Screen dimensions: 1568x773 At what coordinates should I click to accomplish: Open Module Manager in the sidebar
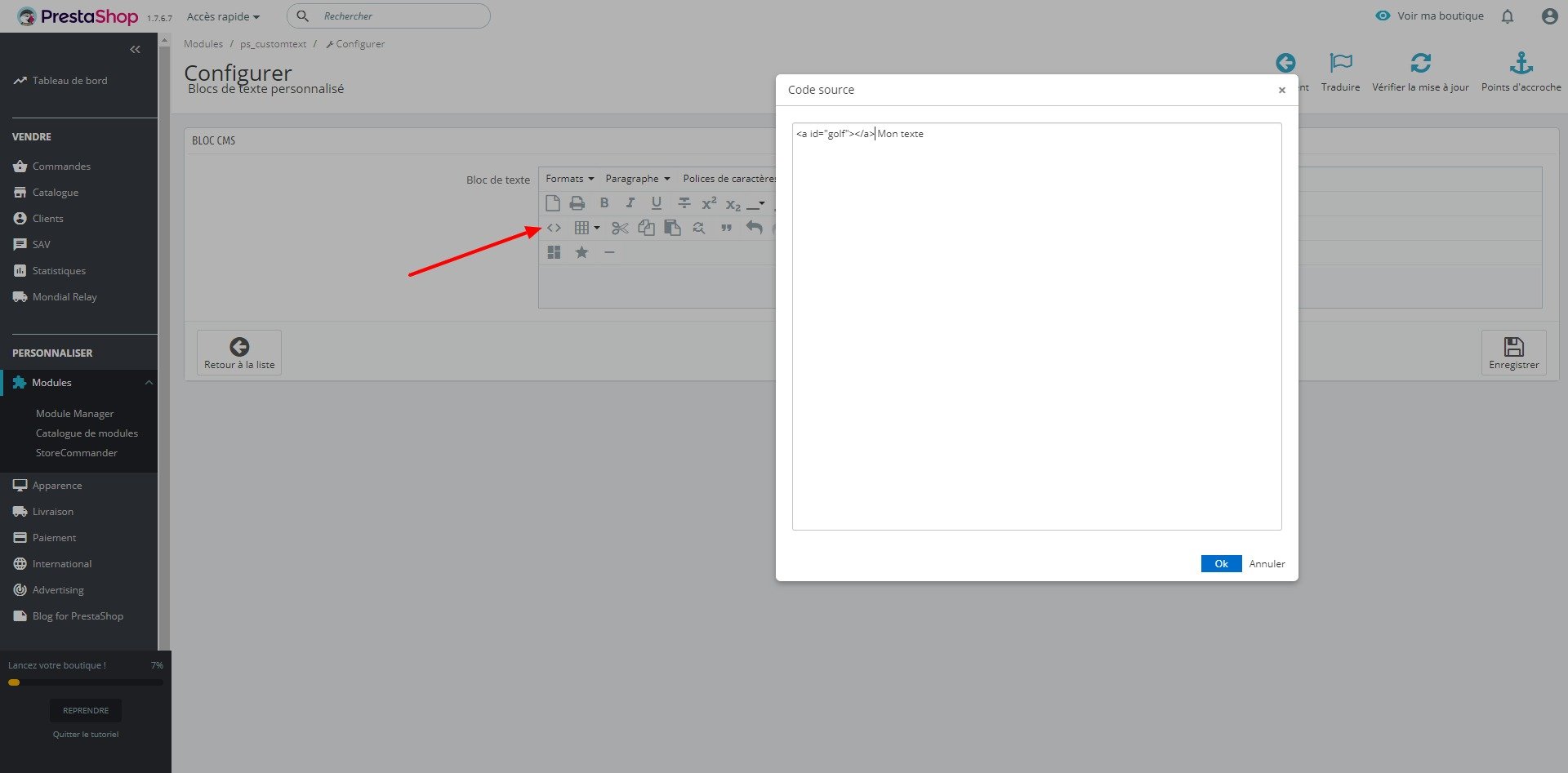tap(74, 414)
